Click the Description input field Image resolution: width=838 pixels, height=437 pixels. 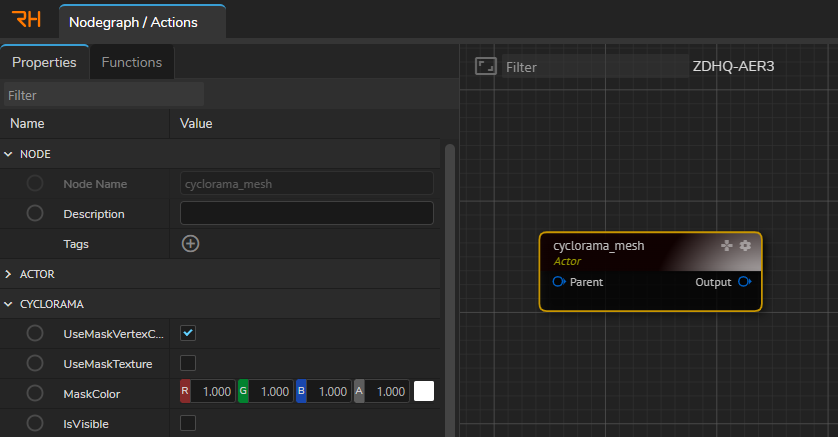[x=306, y=213]
